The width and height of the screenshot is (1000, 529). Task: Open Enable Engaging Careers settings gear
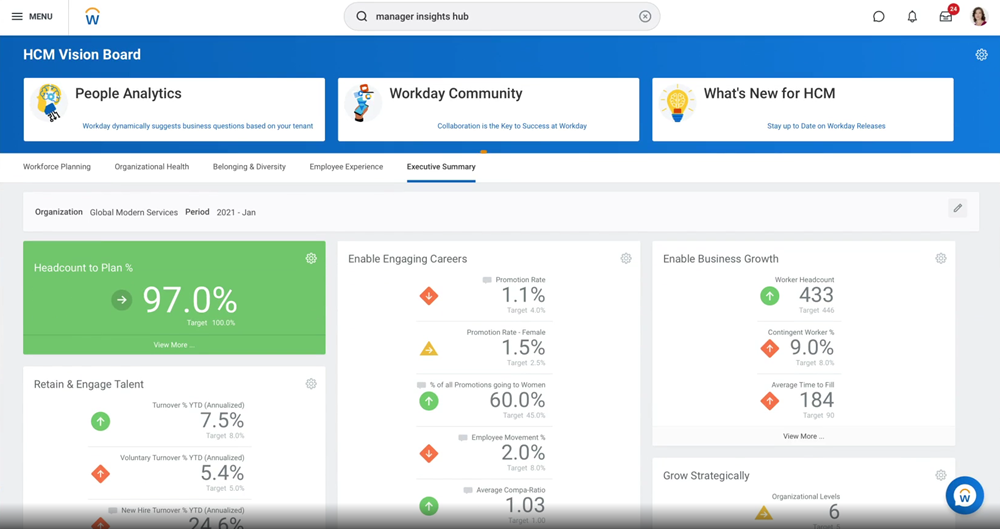[626, 258]
